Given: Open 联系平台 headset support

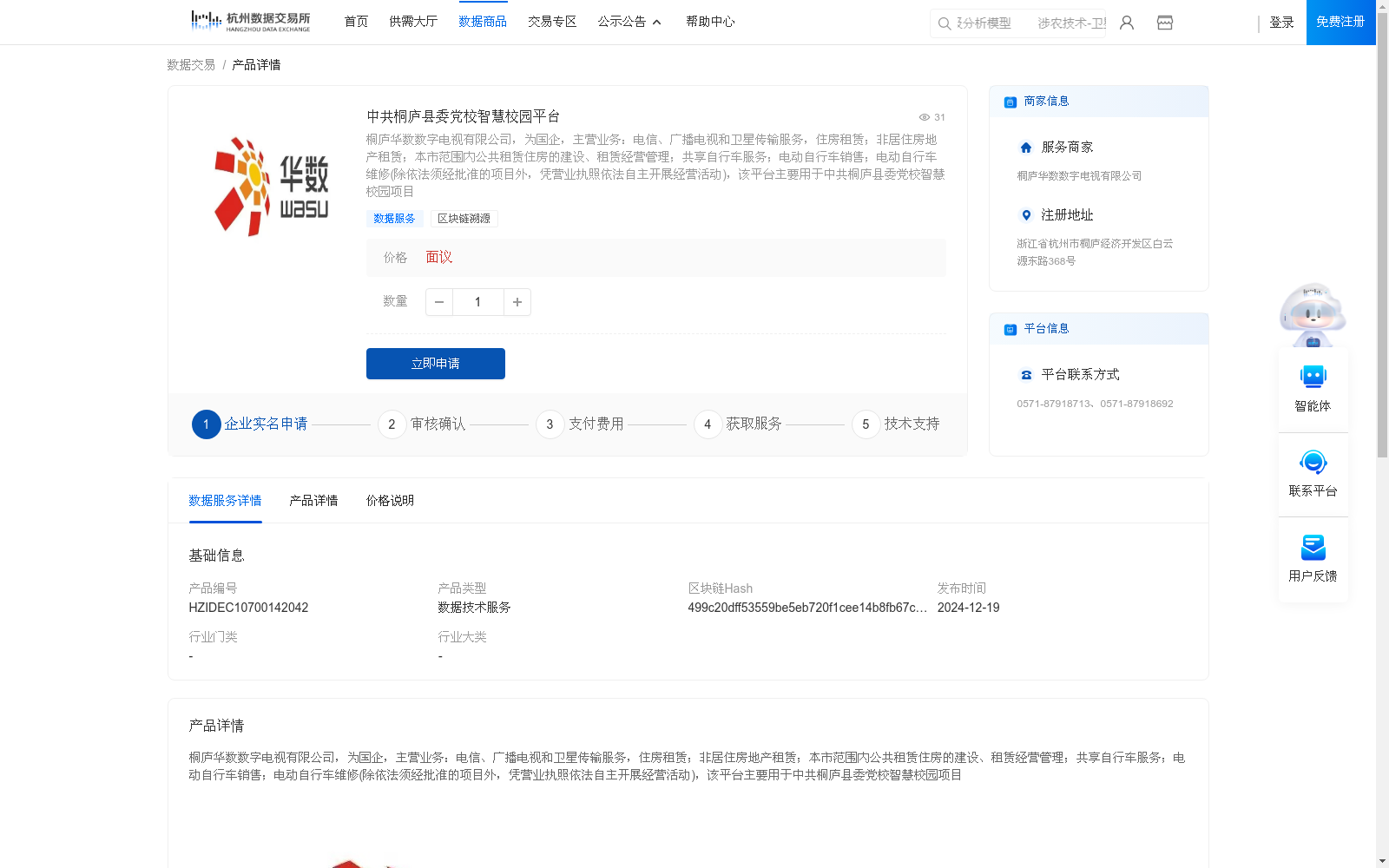Looking at the screenshot, I should (1313, 474).
